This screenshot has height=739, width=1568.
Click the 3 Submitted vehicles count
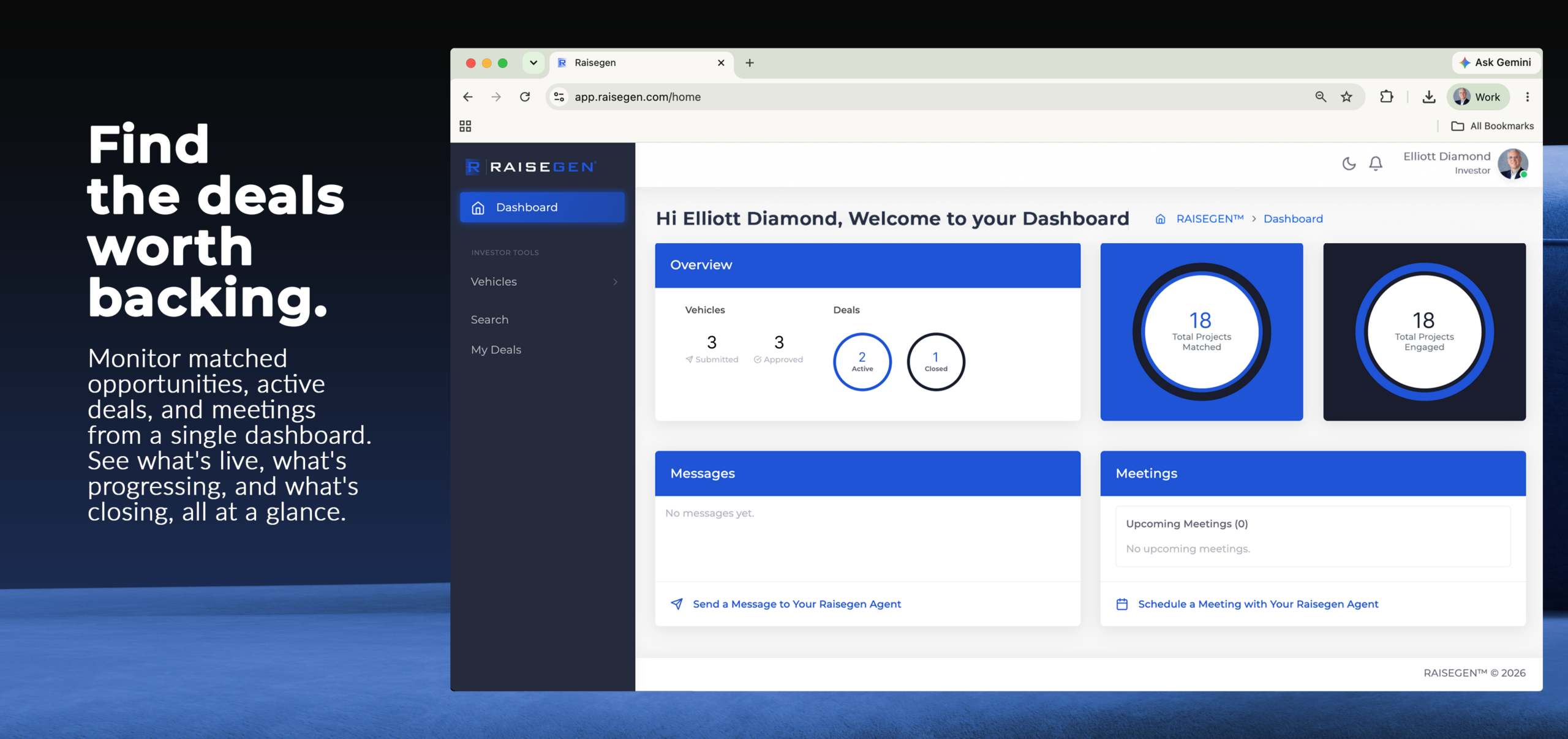click(x=712, y=349)
